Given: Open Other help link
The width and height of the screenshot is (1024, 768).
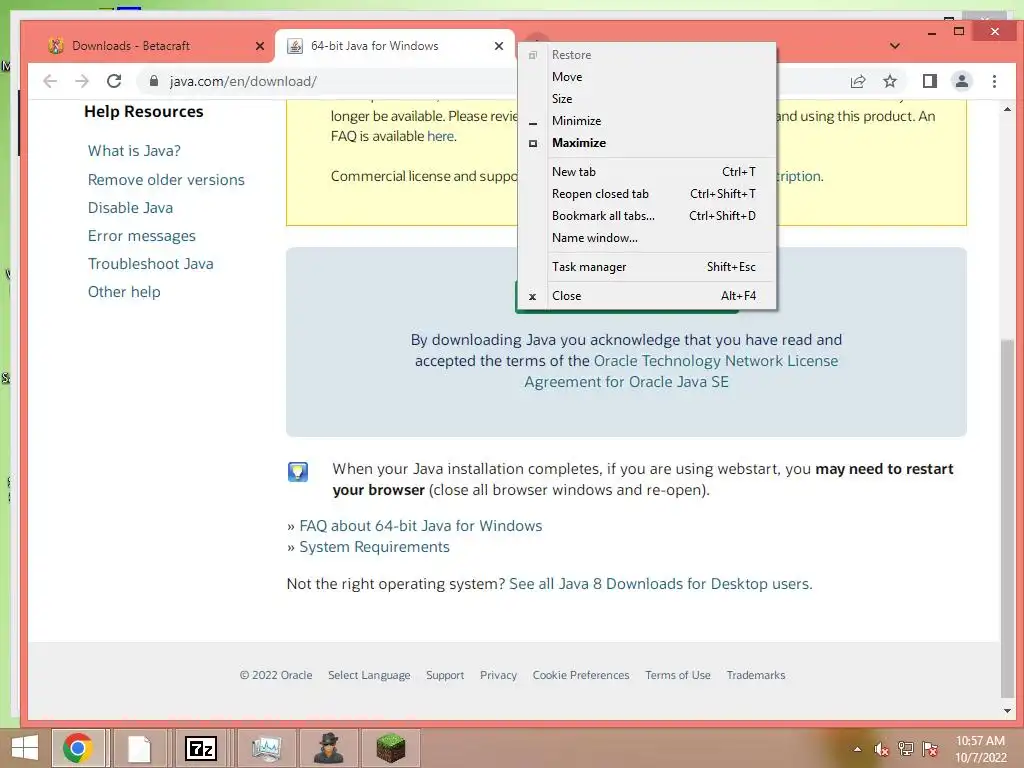Looking at the screenshot, I should pyautogui.click(x=124, y=292).
